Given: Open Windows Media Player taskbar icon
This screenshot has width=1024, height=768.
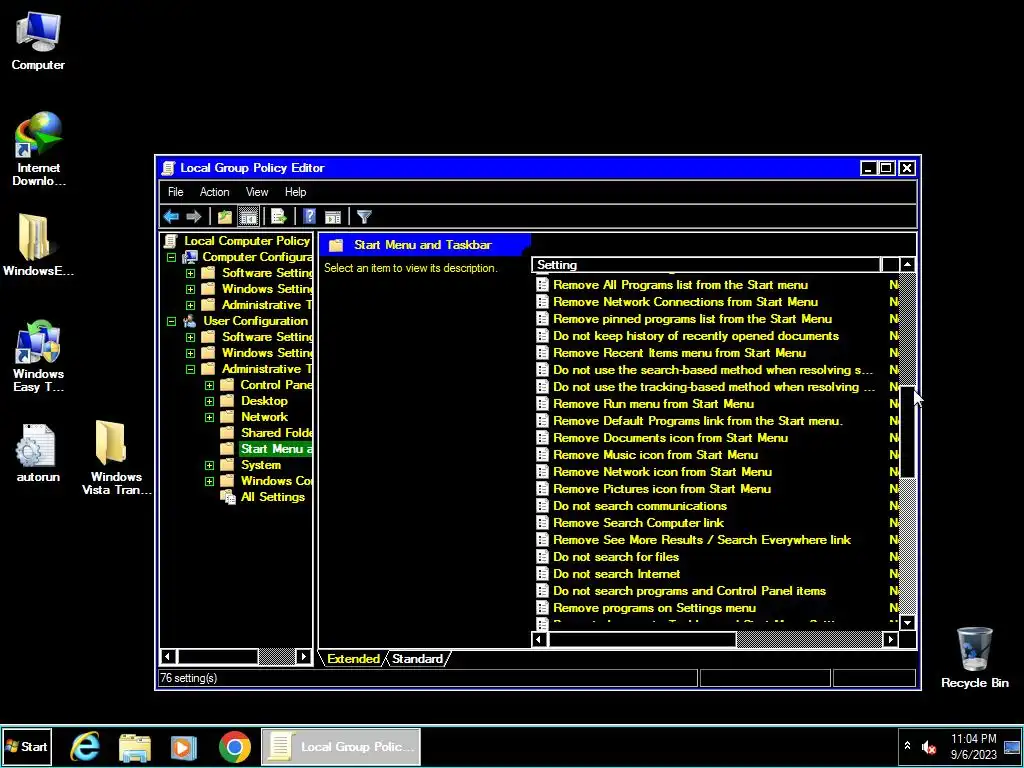Looking at the screenshot, I should click(x=184, y=747).
